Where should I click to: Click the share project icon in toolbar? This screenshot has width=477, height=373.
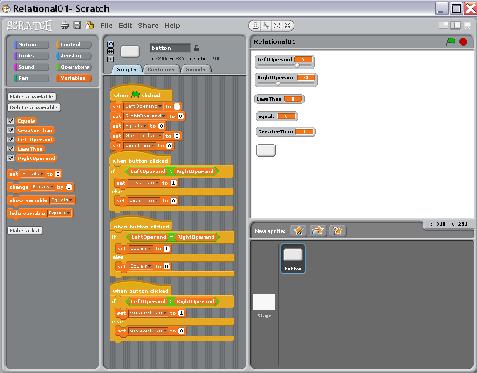(x=90, y=25)
